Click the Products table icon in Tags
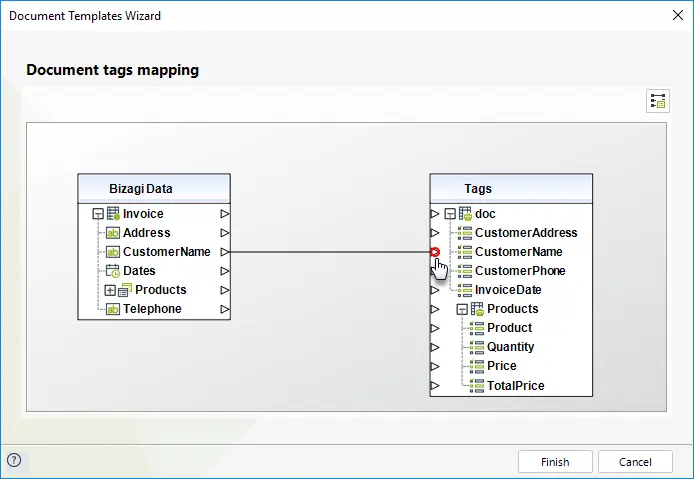The image size is (694, 479). tap(477, 309)
